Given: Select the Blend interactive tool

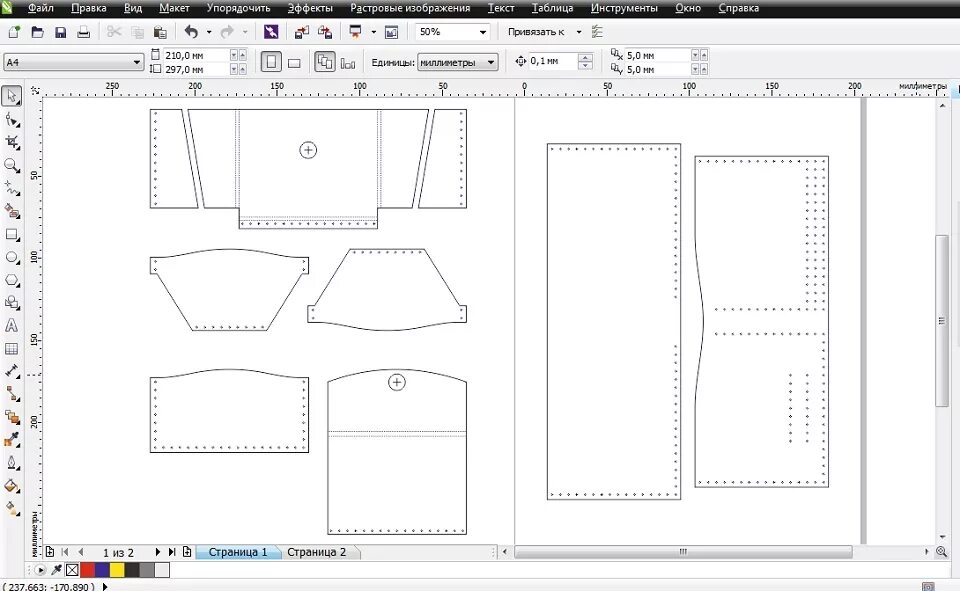Looking at the screenshot, I should coord(12,418).
